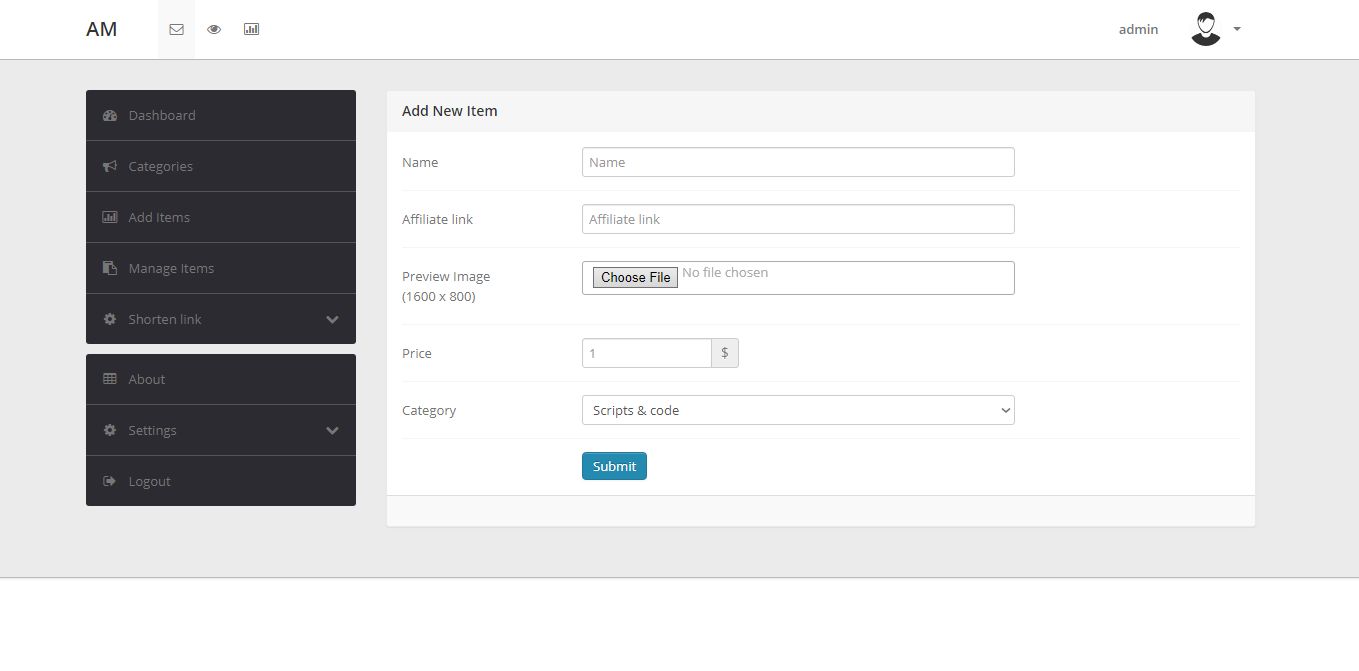Click the About table icon

coord(110,379)
